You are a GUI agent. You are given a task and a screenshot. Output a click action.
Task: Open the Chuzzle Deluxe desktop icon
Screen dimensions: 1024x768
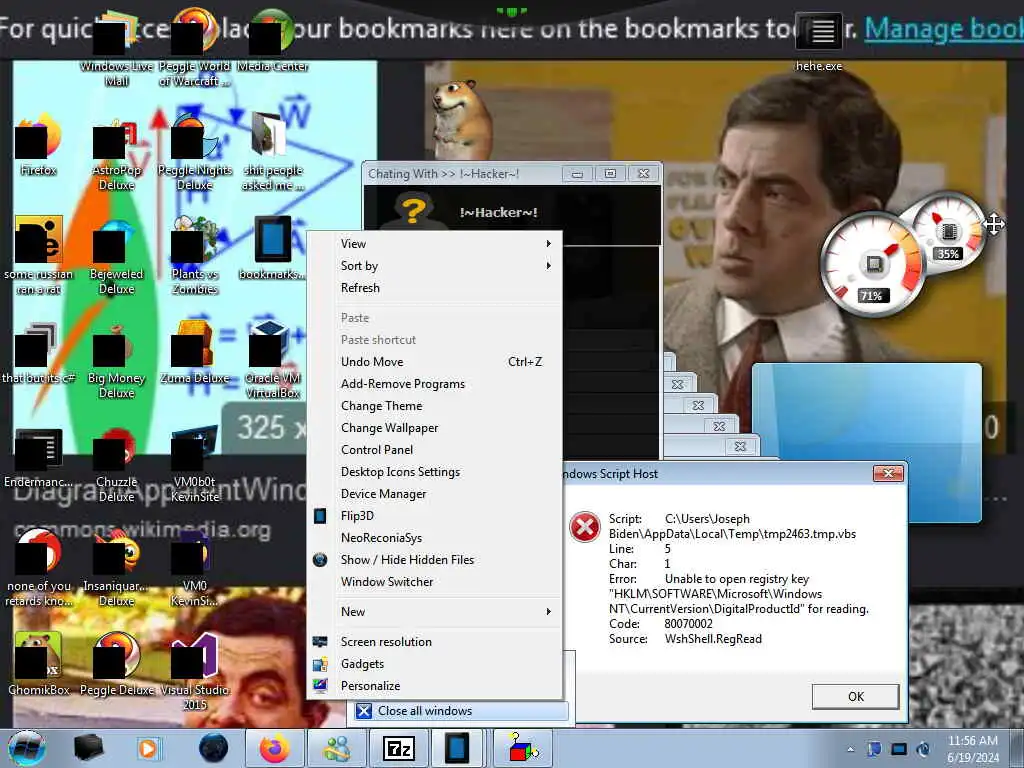116,464
